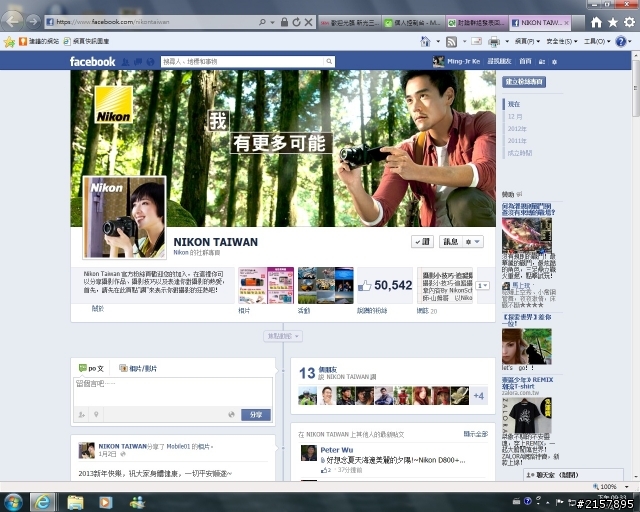Open Facebook friend requests icon

coord(126,62)
